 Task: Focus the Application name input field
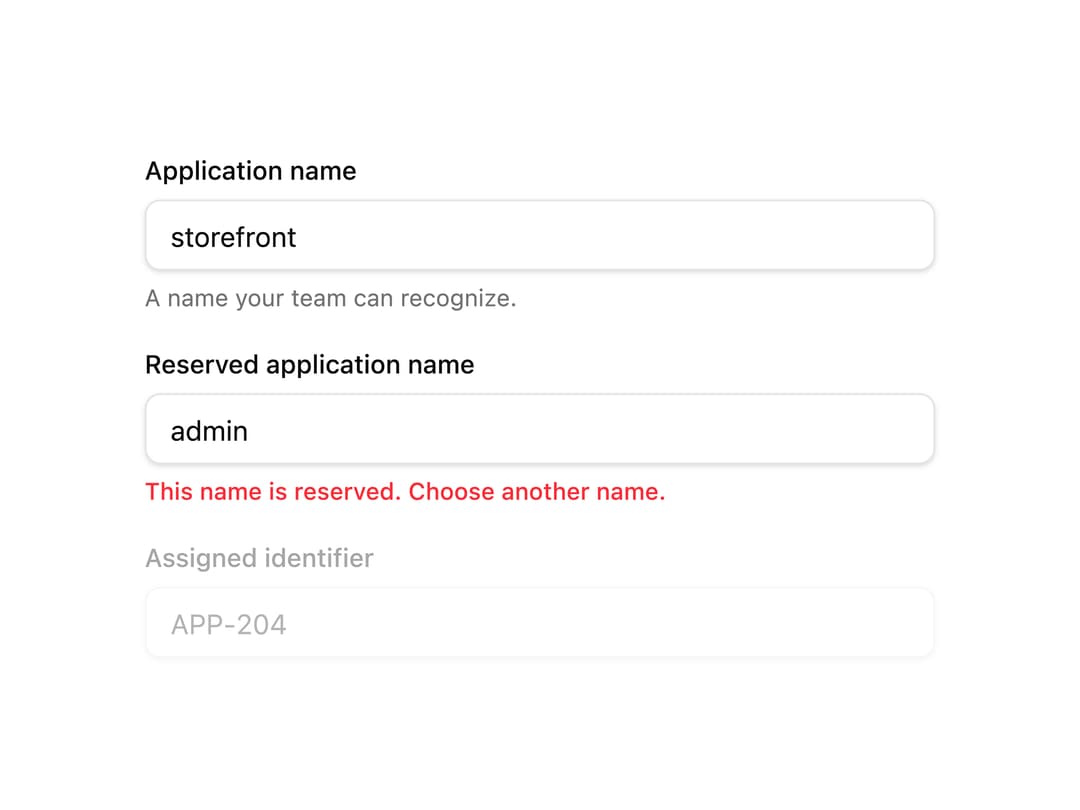[539, 236]
